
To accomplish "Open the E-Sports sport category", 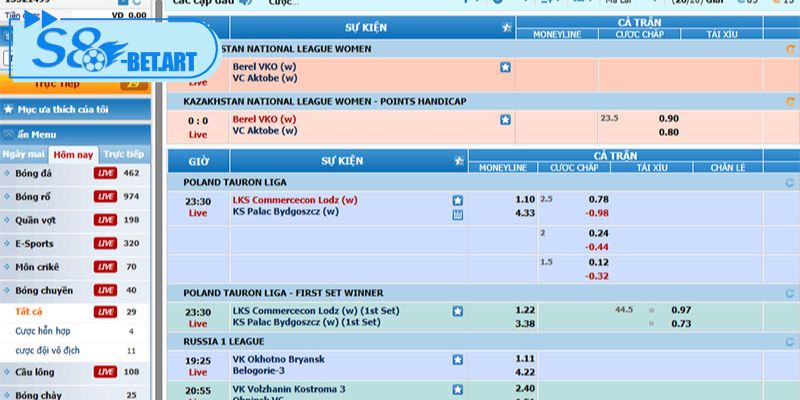I will pos(34,243).
